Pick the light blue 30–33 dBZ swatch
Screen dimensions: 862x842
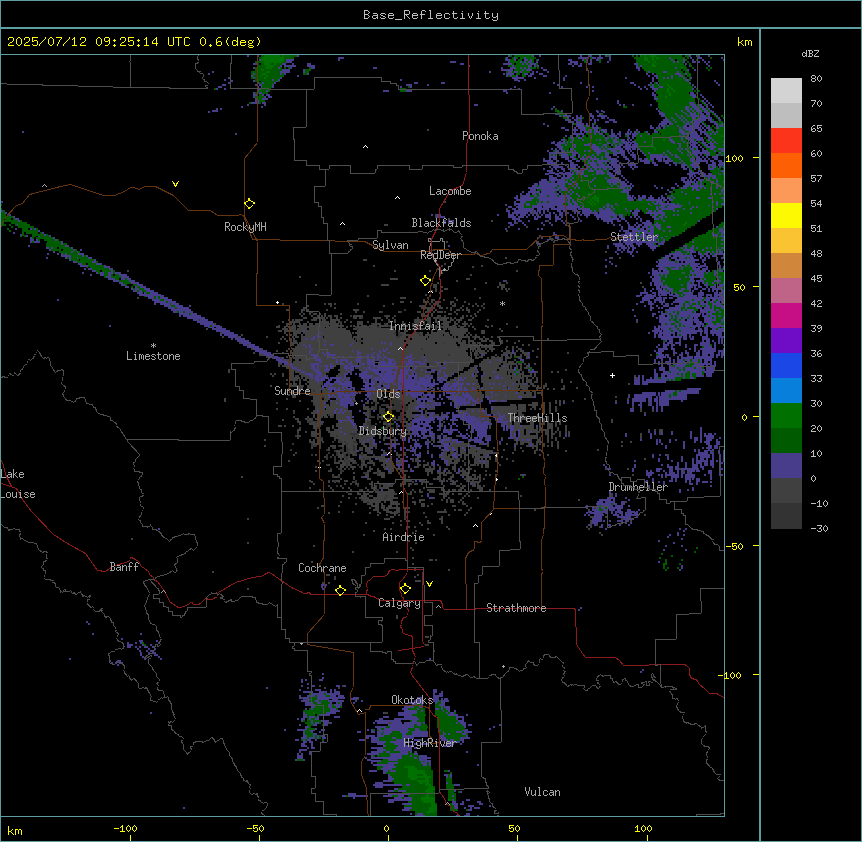pos(786,390)
